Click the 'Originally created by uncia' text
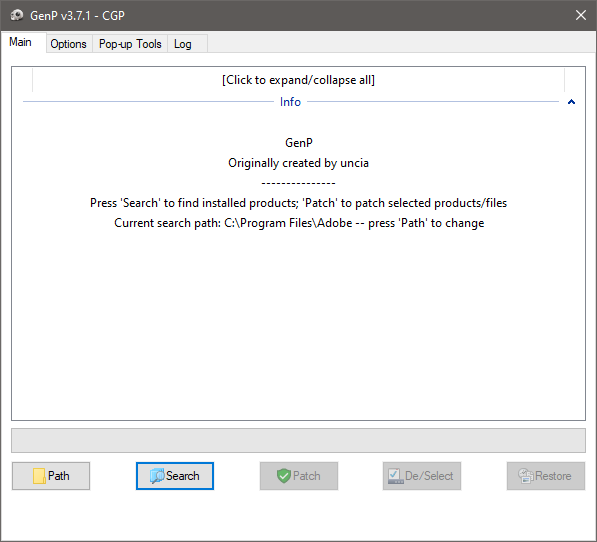597x542 pixels. point(298,163)
